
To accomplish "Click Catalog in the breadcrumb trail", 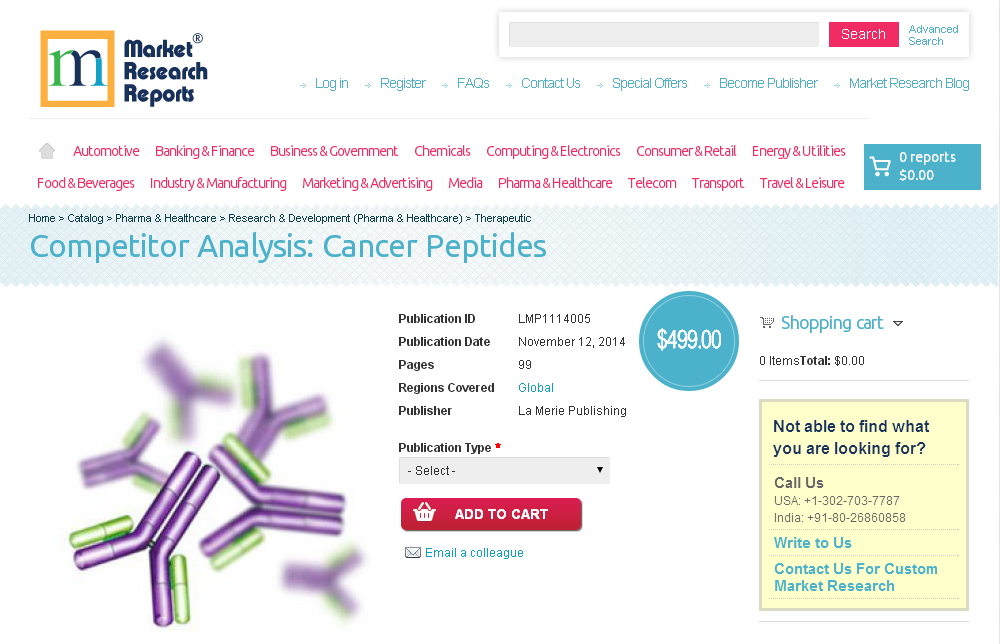I will (86, 218).
